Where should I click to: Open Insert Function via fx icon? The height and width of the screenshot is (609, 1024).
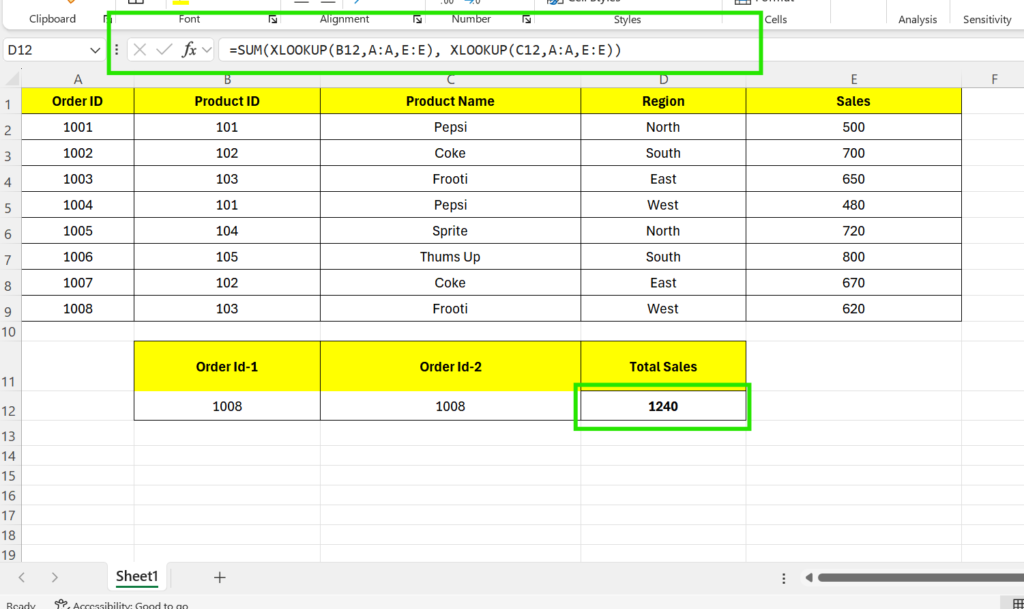[x=189, y=50]
